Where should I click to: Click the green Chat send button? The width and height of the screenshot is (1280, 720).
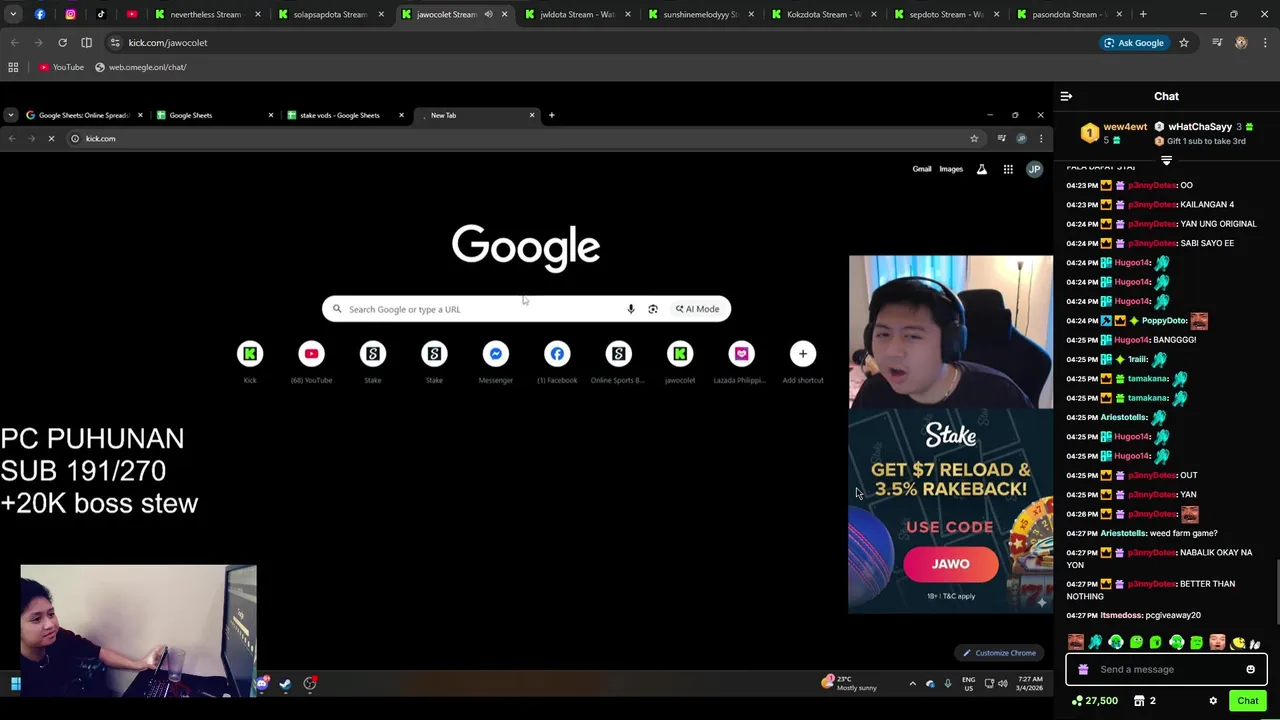(x=1247, y=701)
